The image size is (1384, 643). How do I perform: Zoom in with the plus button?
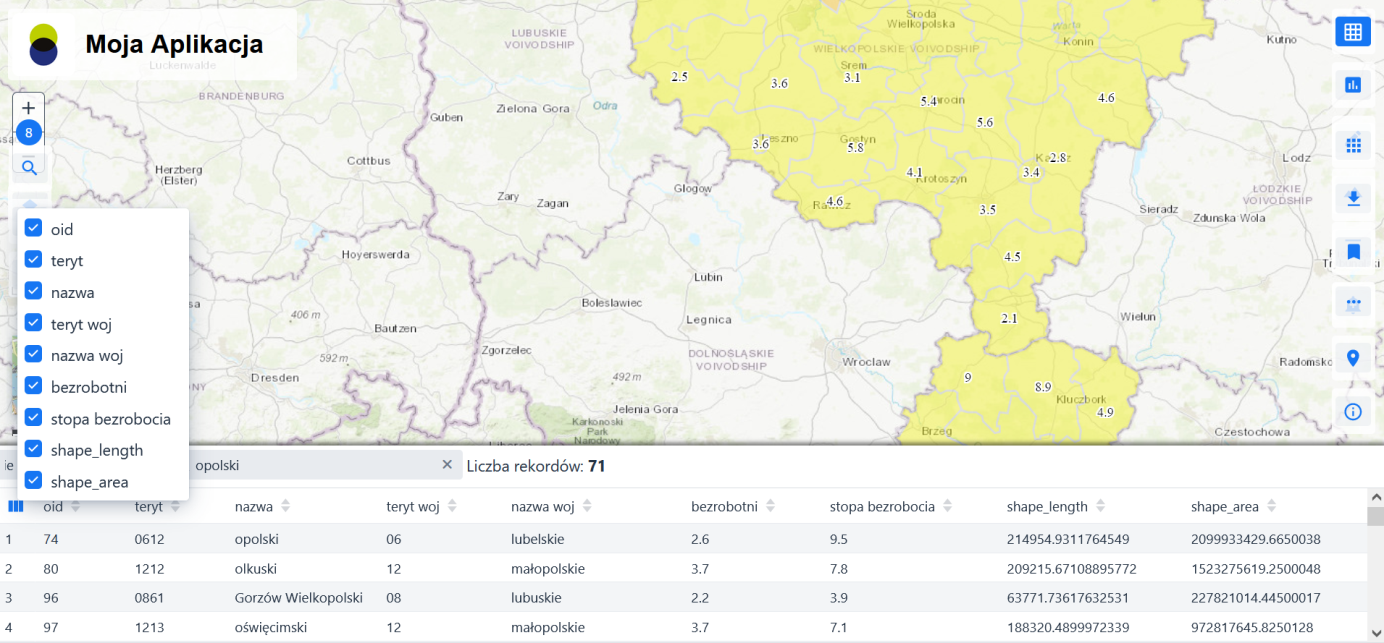(x=29, y=107)
